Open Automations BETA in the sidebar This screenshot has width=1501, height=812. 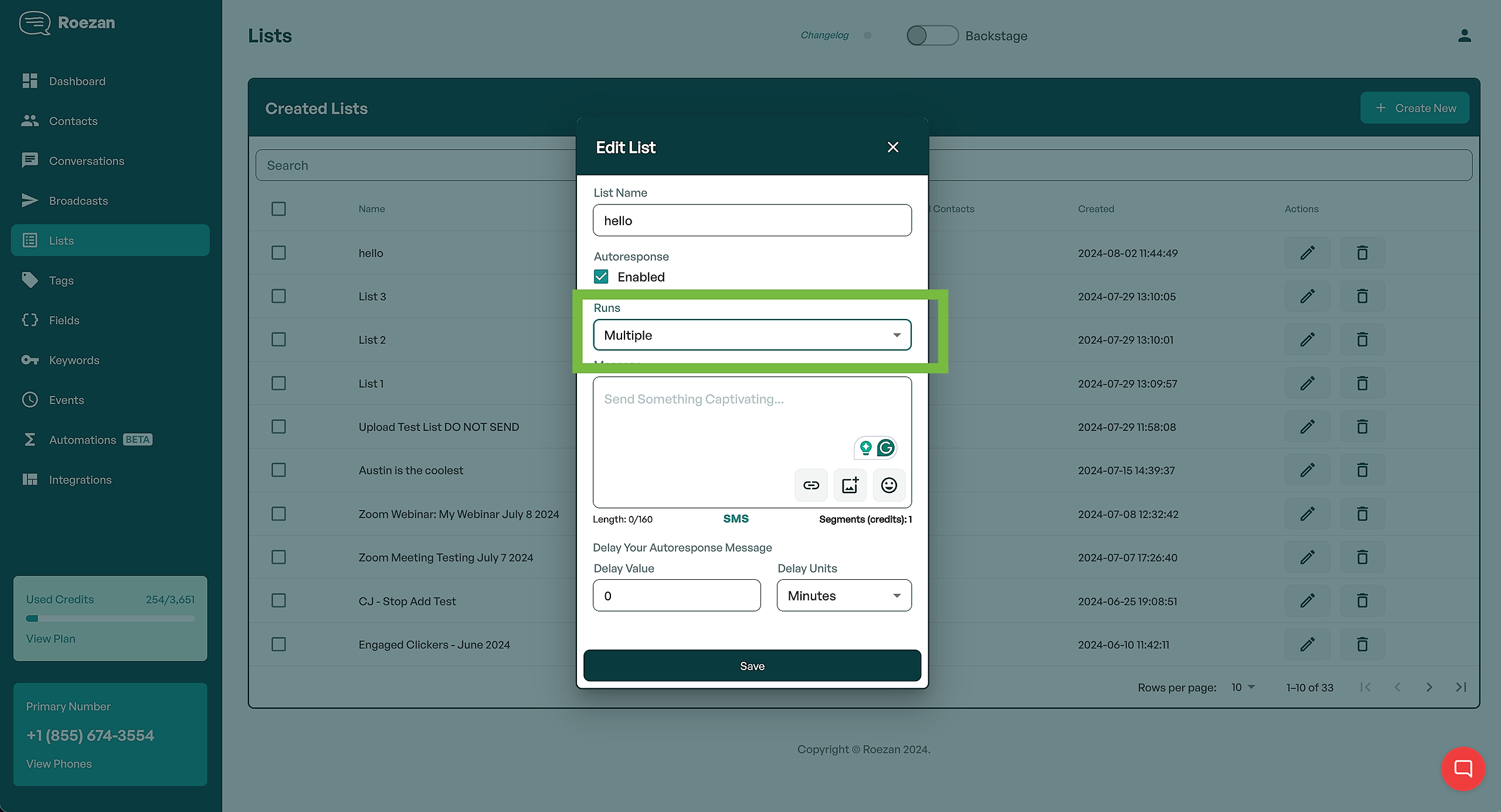[83, 440]
